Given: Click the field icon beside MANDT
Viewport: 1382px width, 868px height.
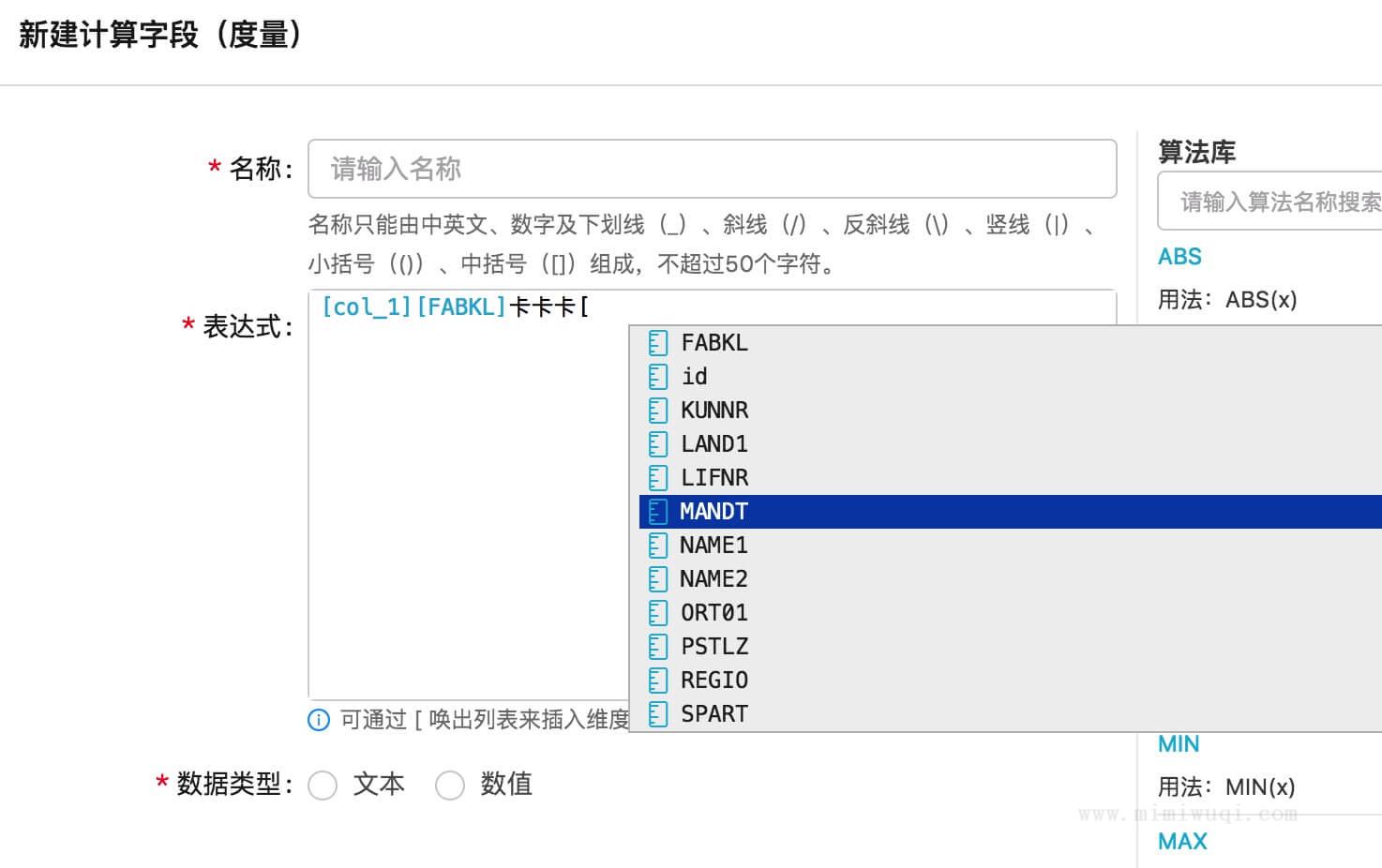Looking at the screenshot, I should click(x=658, y=512).
